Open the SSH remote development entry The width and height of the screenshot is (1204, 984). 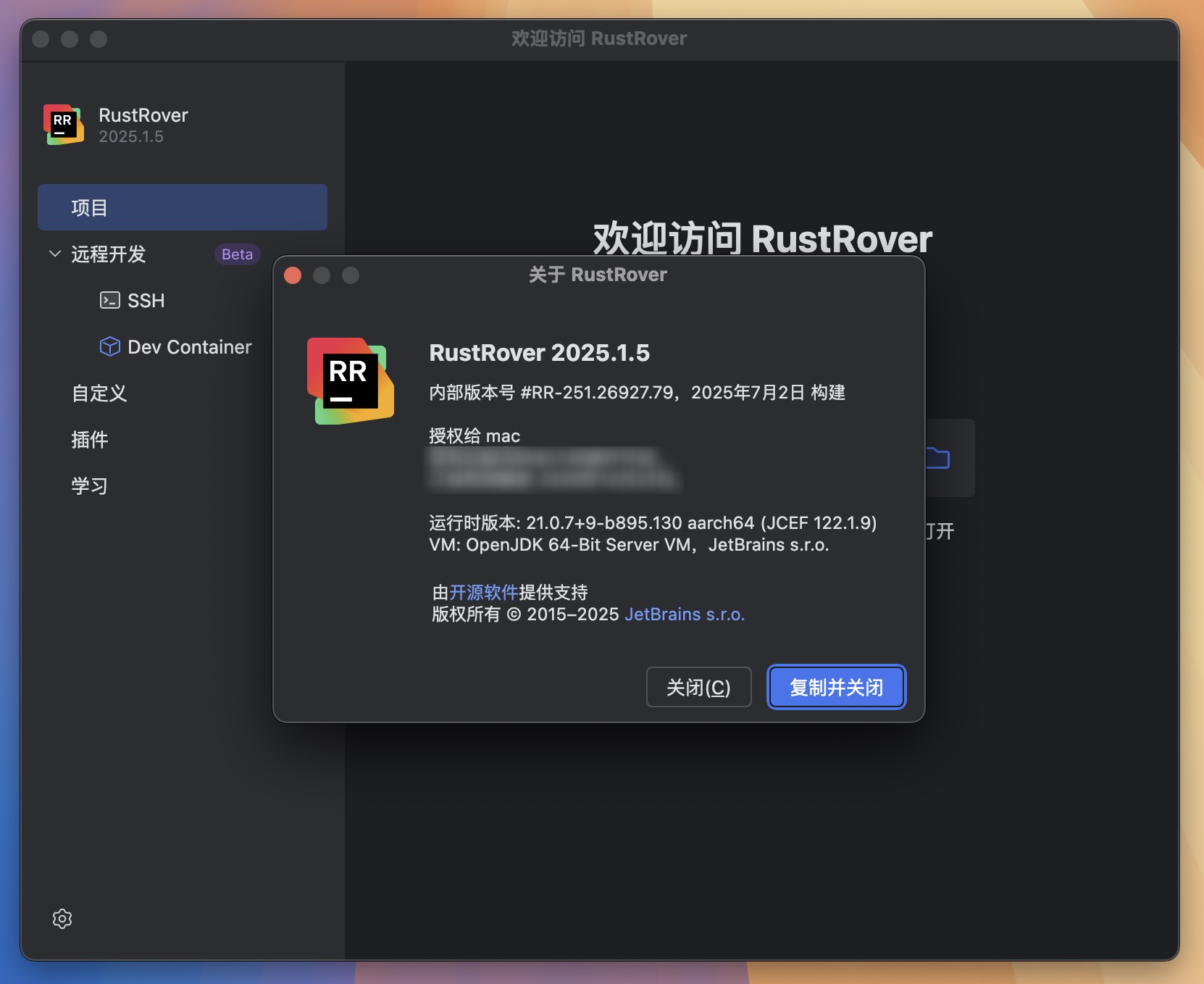[146, 301]
